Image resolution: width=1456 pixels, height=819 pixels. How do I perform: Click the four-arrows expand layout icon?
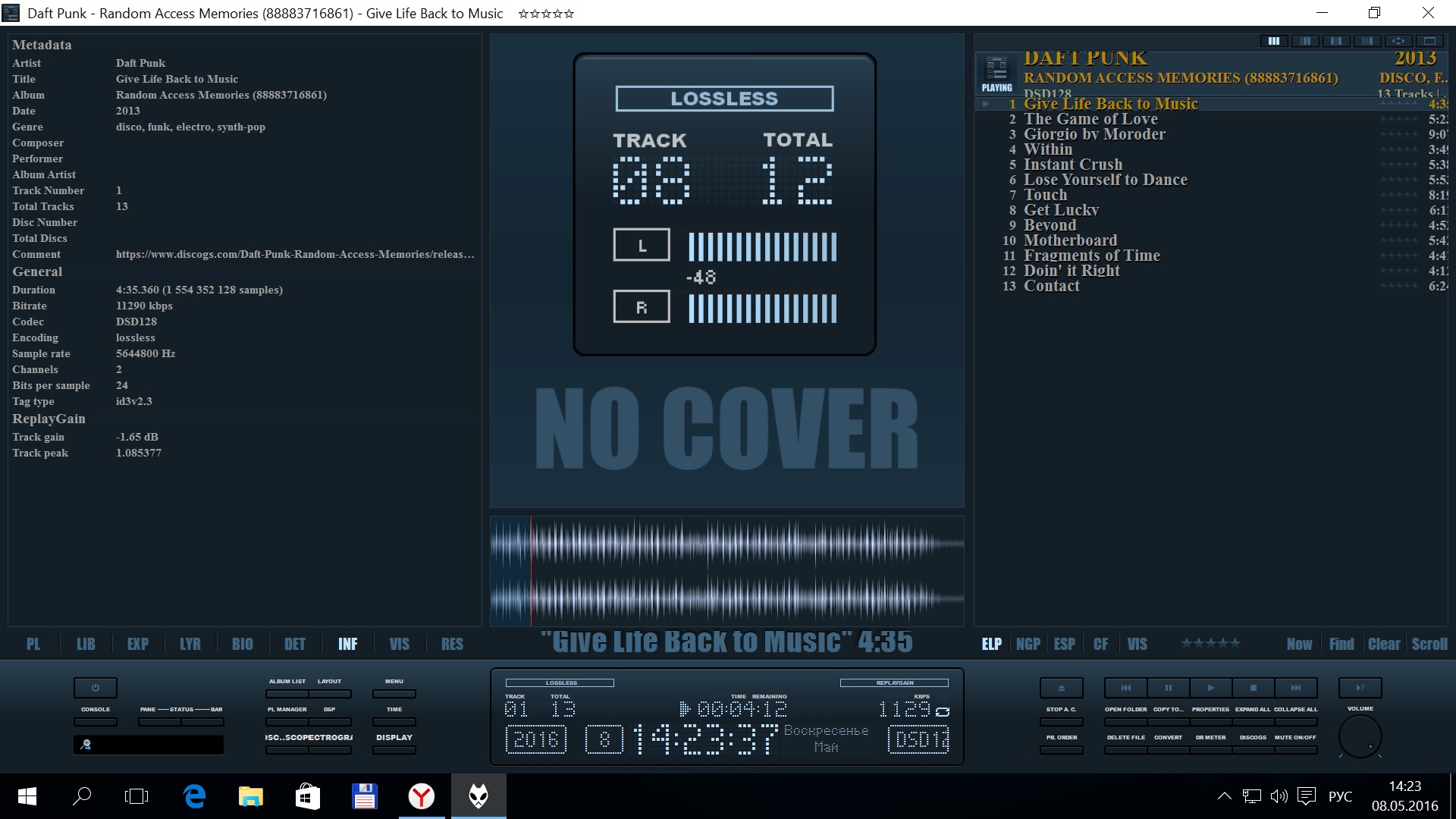tap(1398, 41)
